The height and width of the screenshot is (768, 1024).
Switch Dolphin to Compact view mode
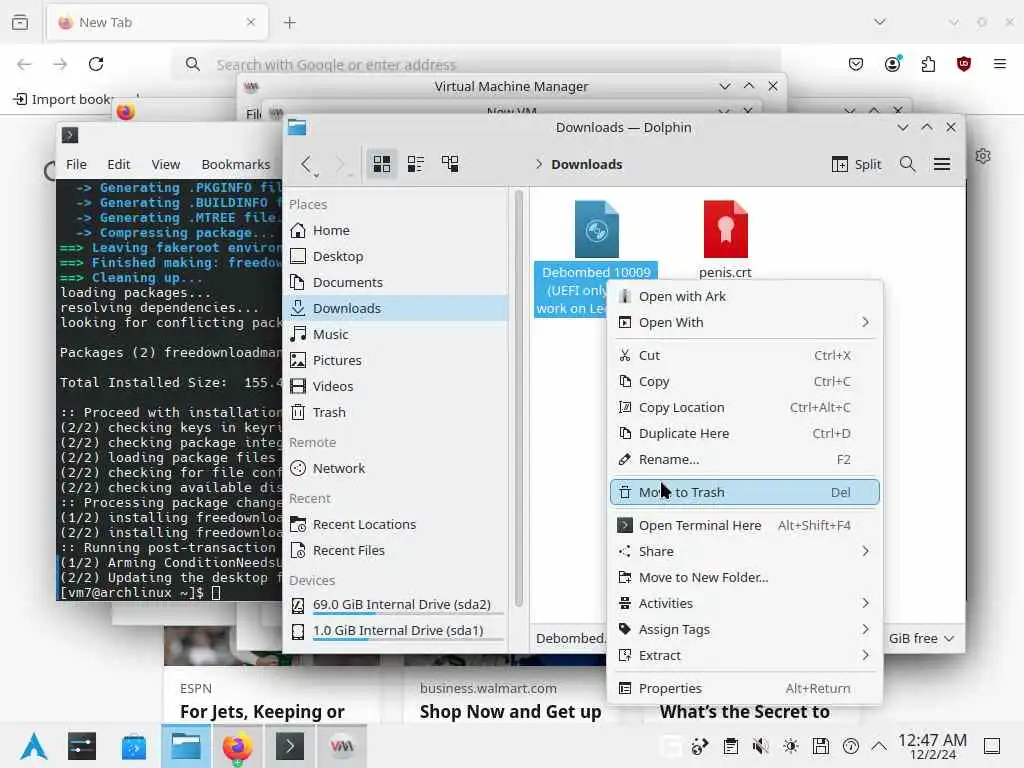(x=415, y=164)
